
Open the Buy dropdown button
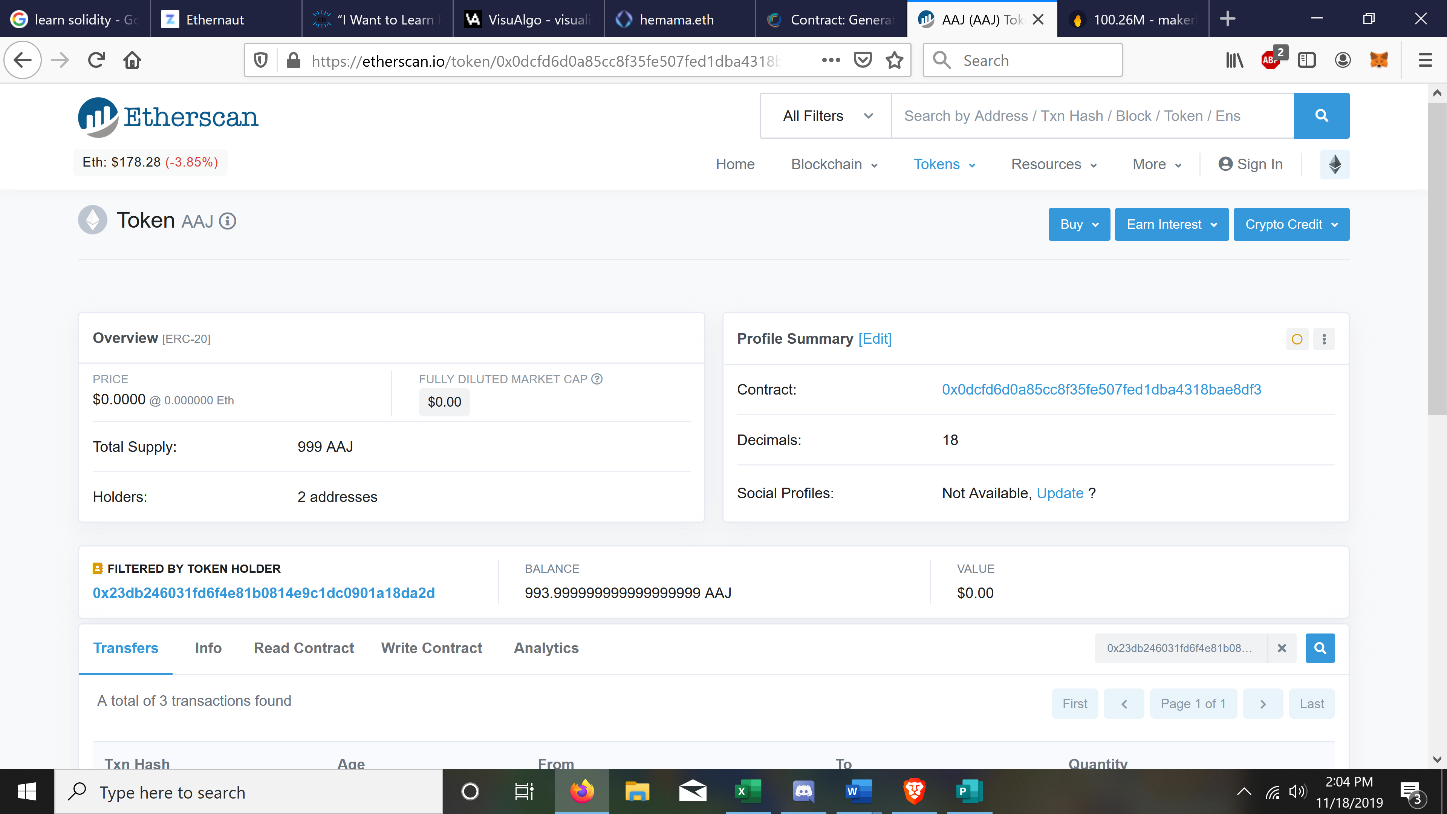[x=1079, y=224]
